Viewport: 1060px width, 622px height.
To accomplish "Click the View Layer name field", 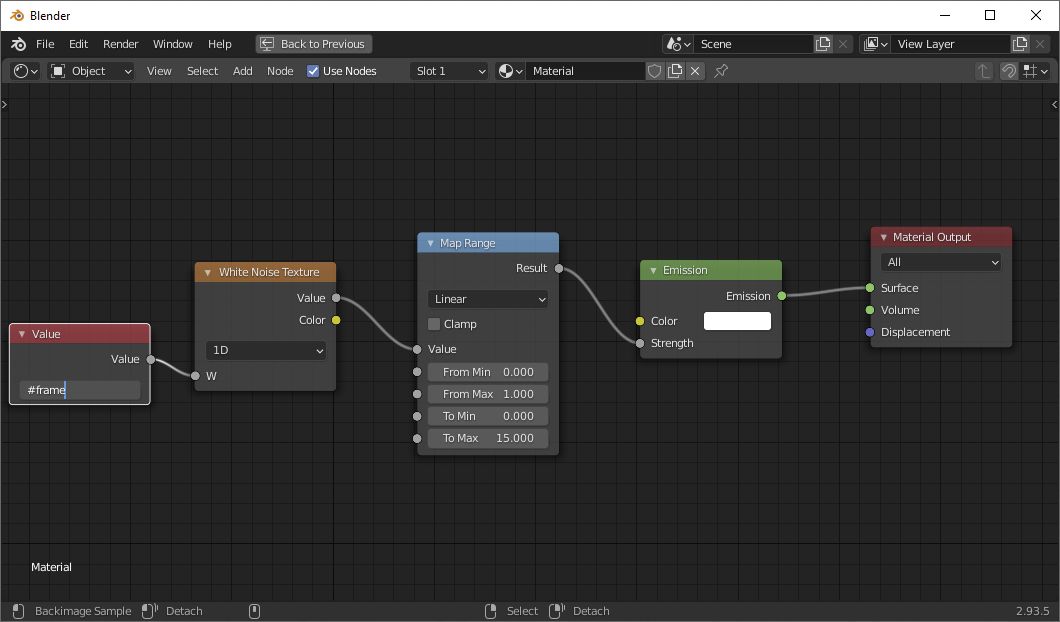I will [950, 44].
